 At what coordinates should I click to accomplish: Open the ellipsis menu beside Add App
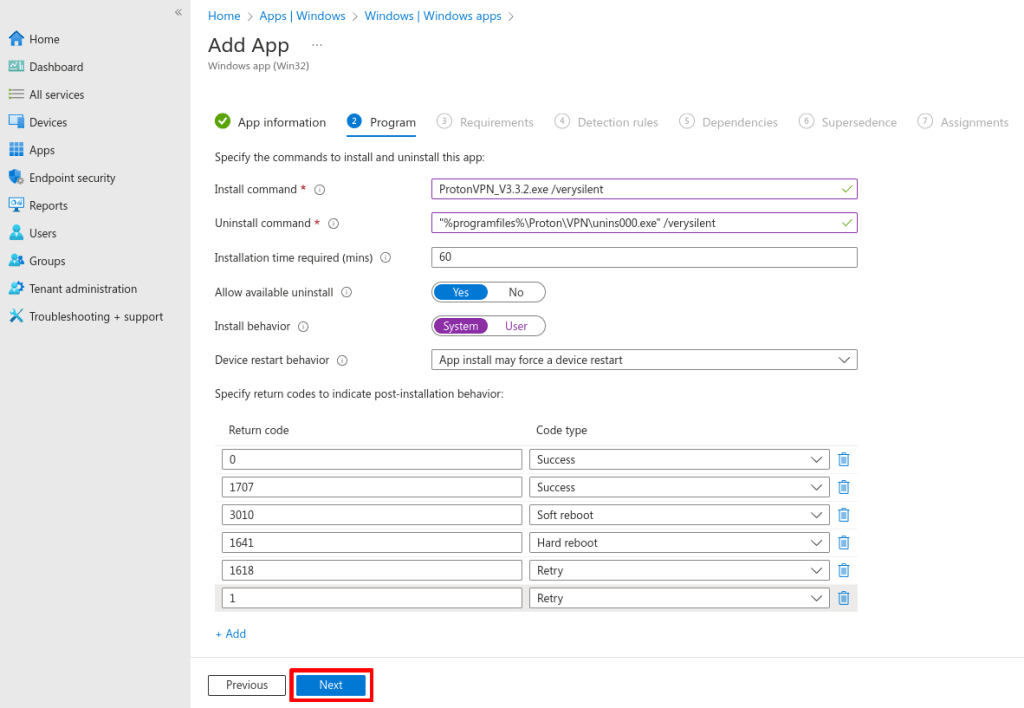click(x=317, y=45)
